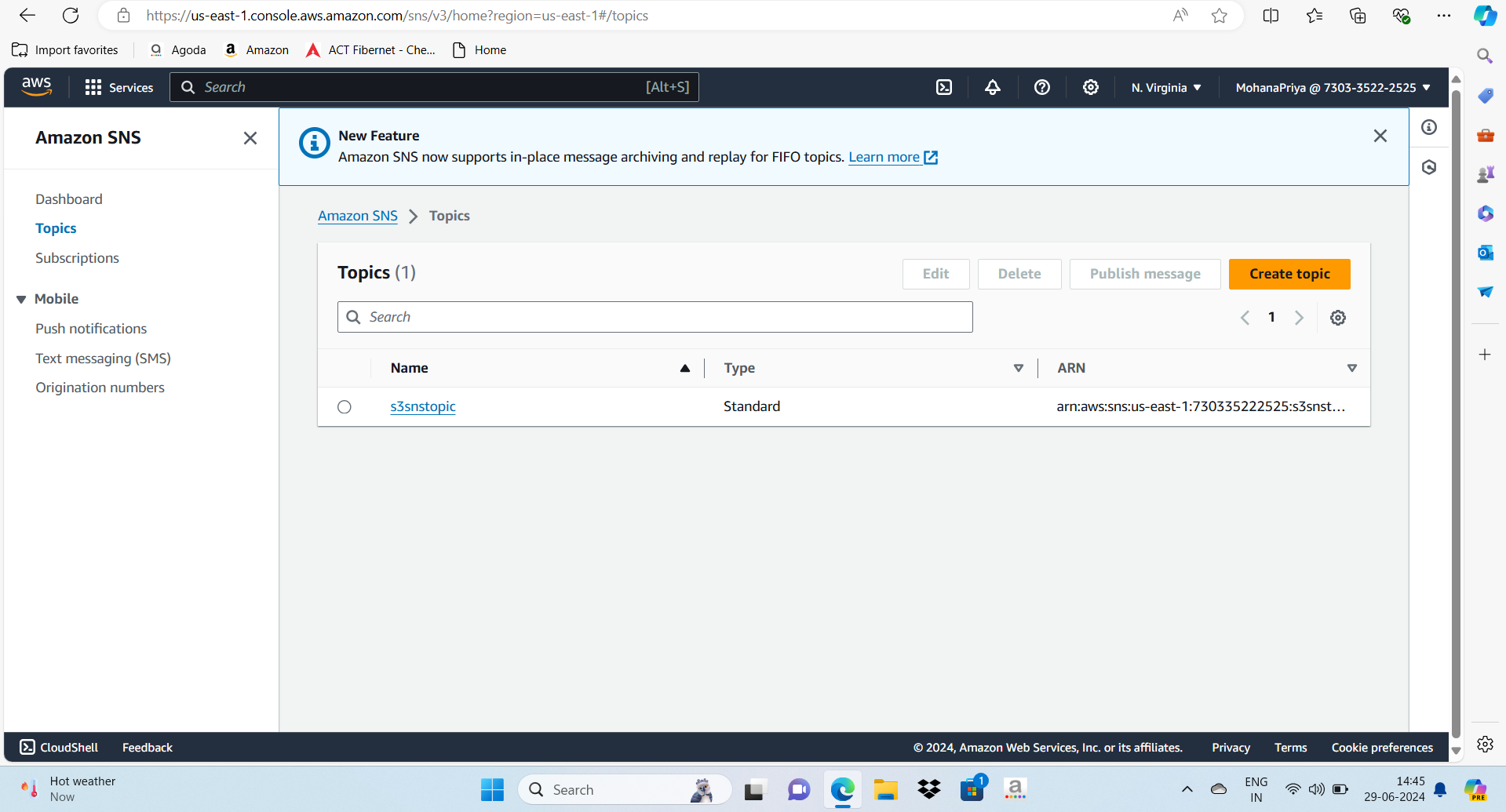This screenshot has width=1506, height=812.
Task: Select the s3snstopic radio button
Action: point(345,407)
